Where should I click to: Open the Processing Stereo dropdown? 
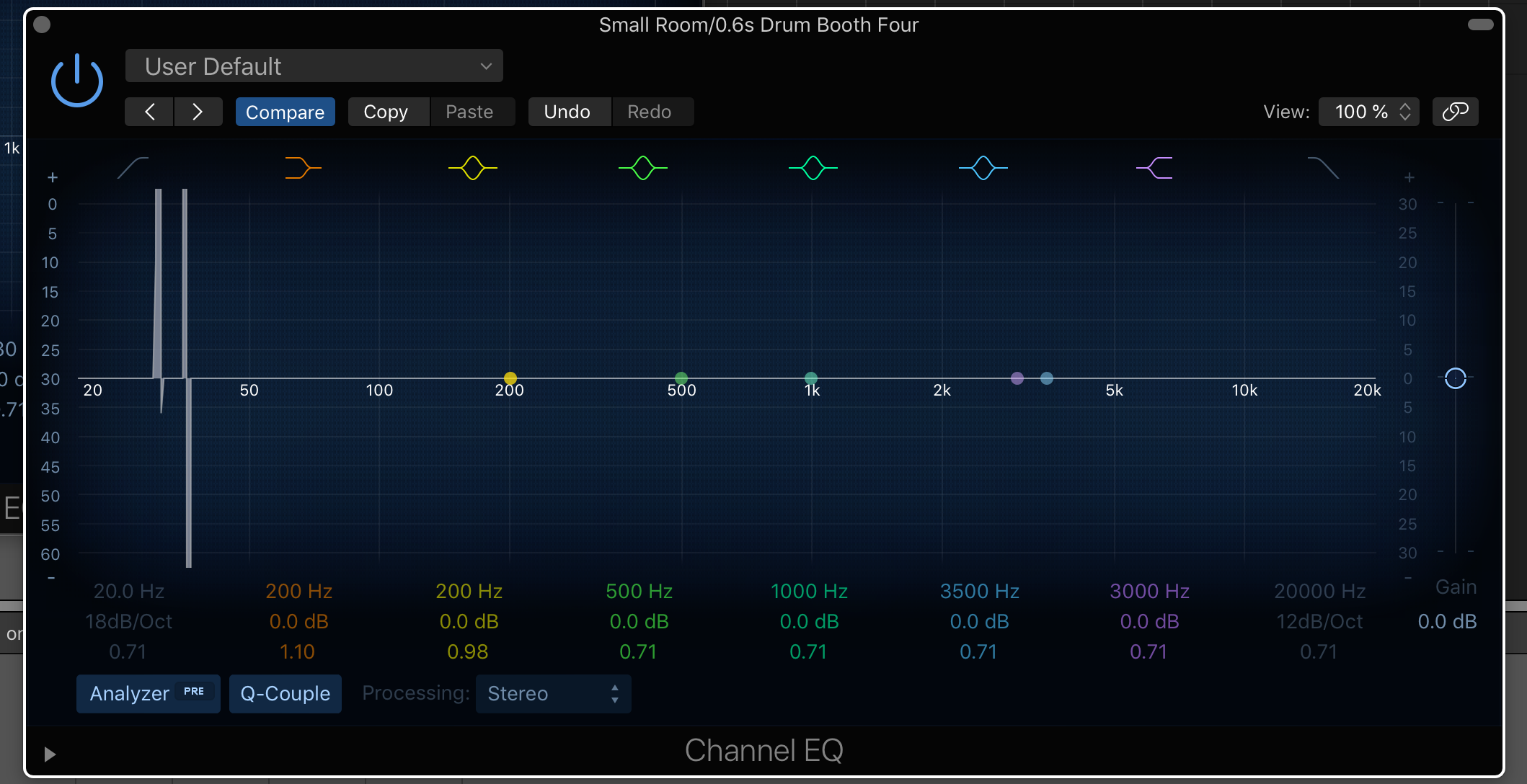coord(553,693)
